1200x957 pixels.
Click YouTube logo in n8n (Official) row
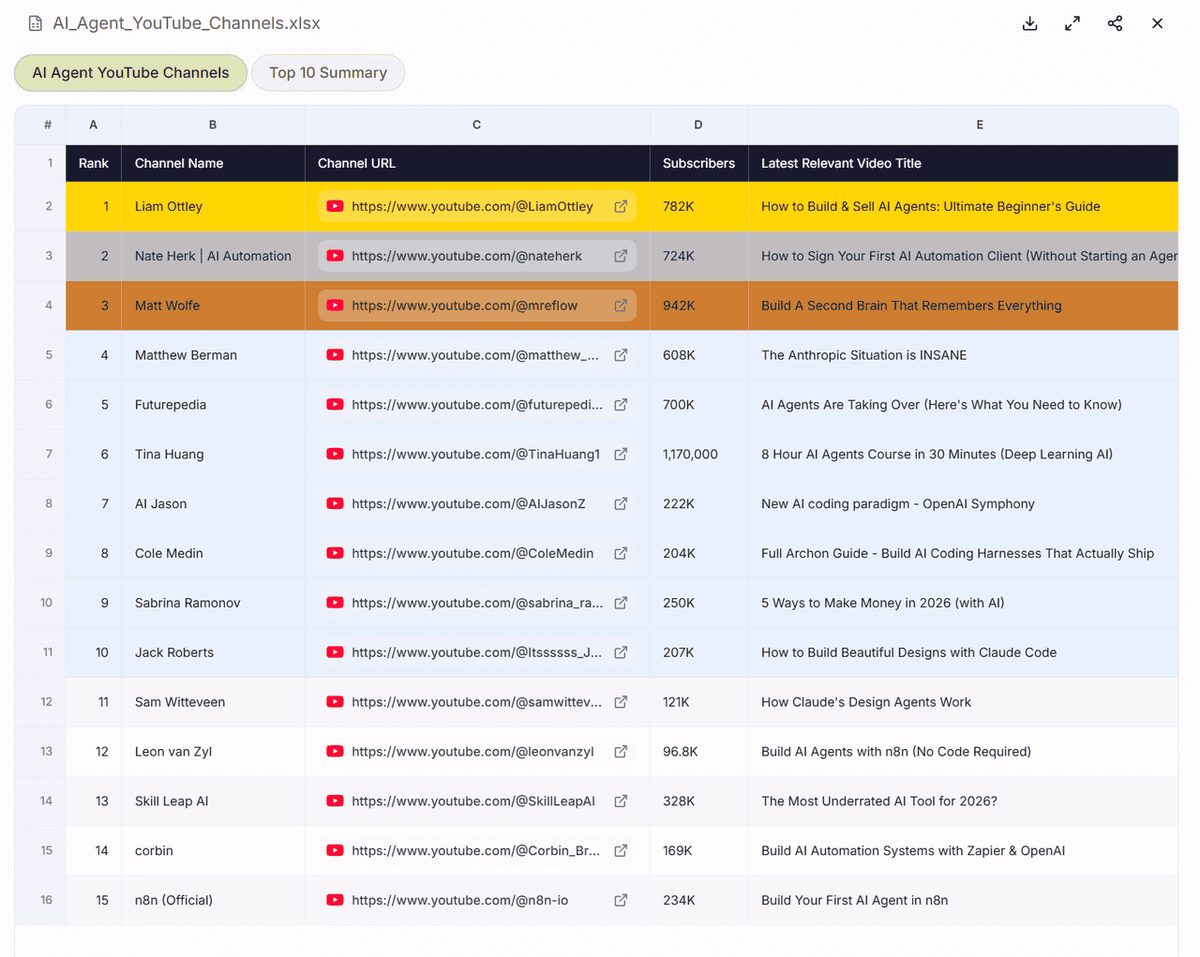pyautogui.click(x=335, y=900)
